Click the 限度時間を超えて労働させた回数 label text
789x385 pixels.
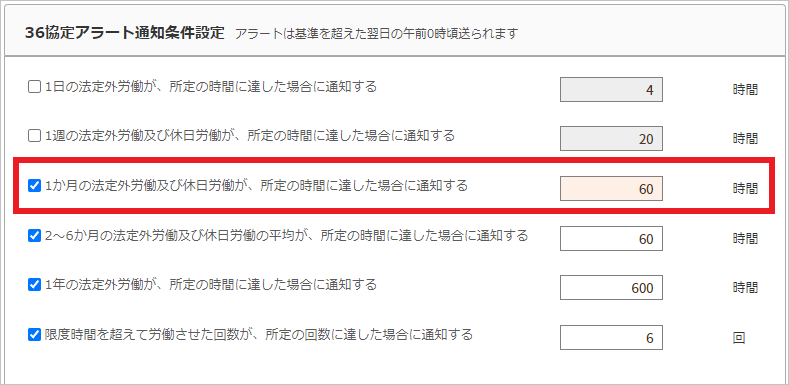(x=259, y=334)
